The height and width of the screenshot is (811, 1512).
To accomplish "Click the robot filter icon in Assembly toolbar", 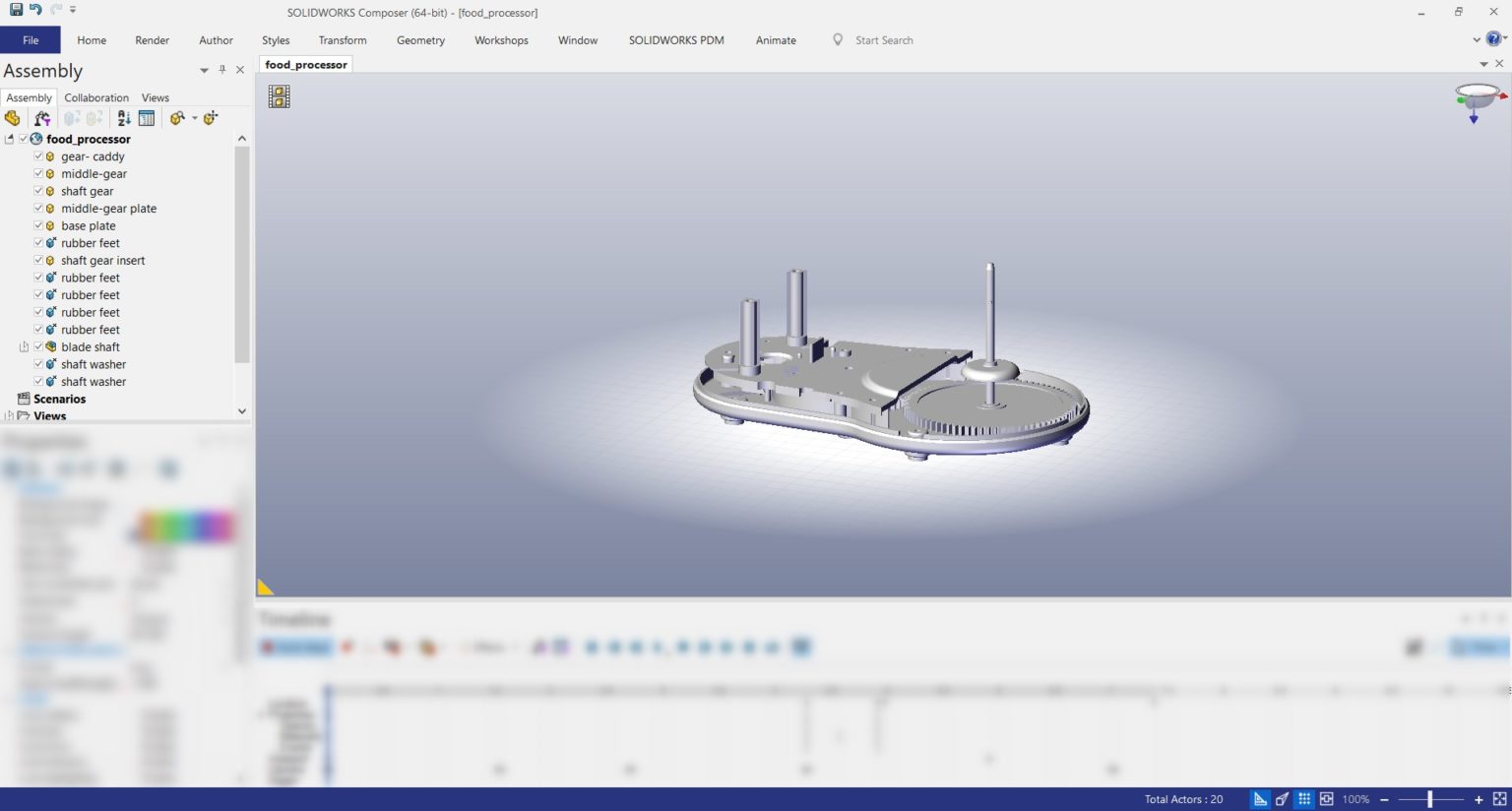I will coord(41,118).
